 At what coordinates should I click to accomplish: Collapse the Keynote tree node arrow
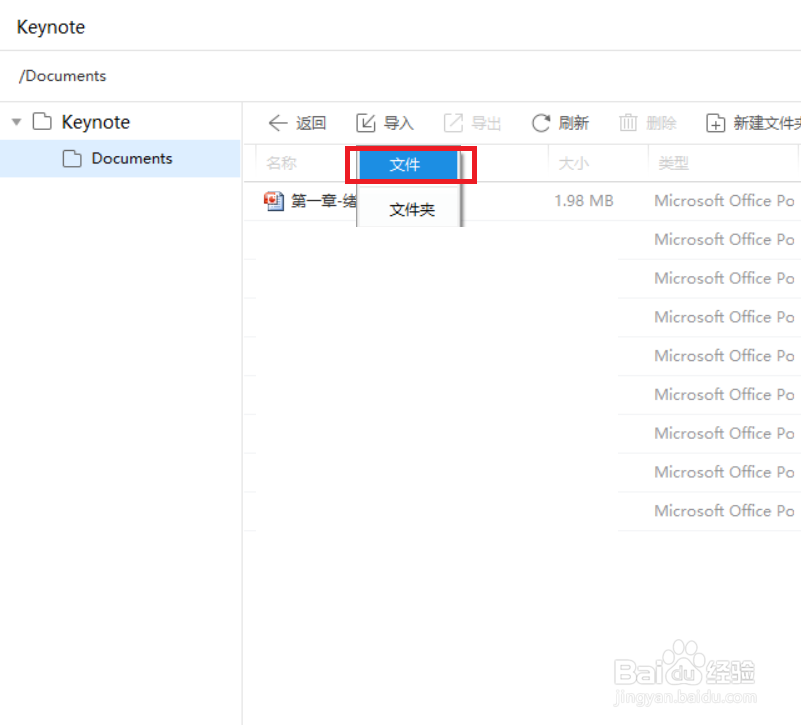17,122
